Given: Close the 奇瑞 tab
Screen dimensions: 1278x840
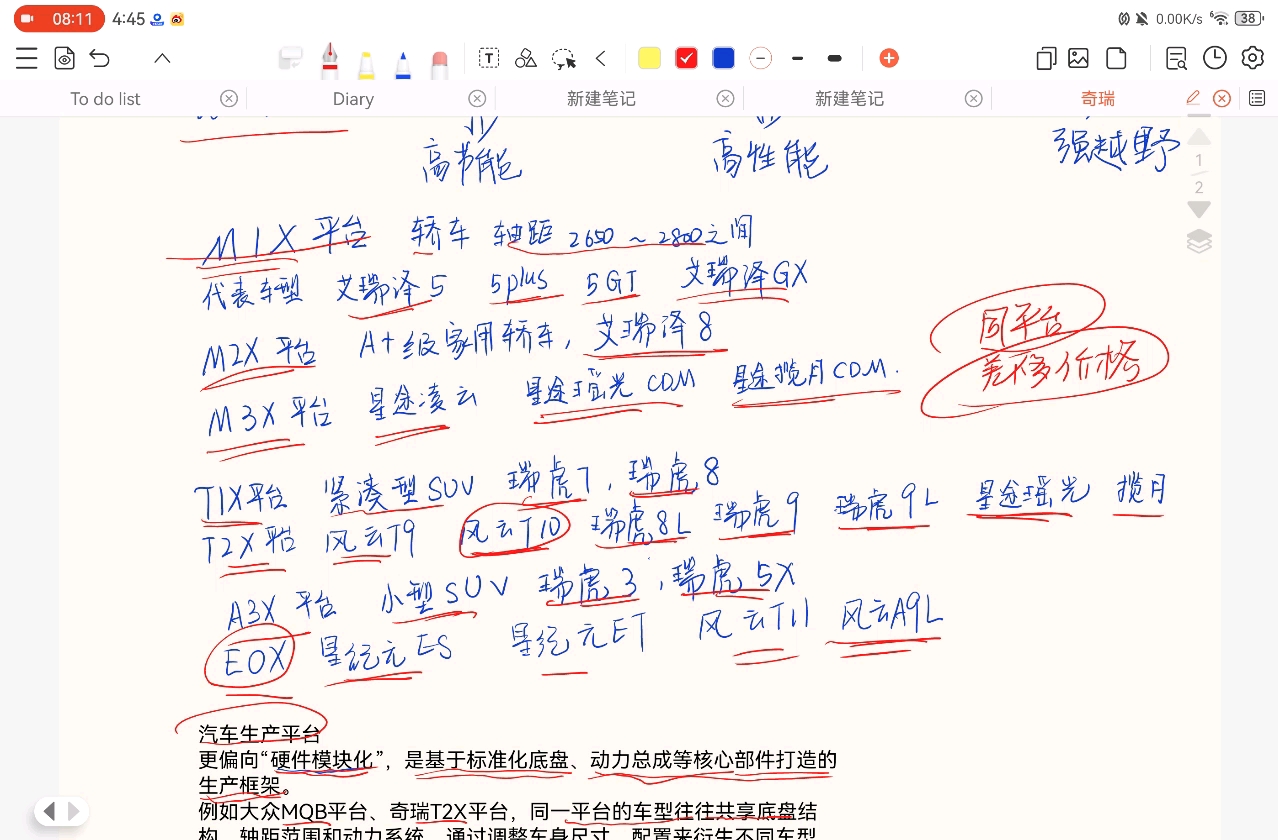Looking at the screenshot, I should click(x=1221, y=98).
